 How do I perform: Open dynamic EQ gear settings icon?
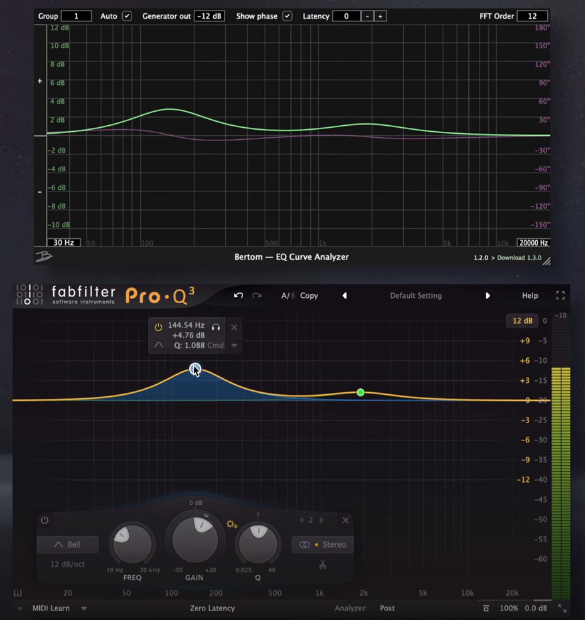232,524
